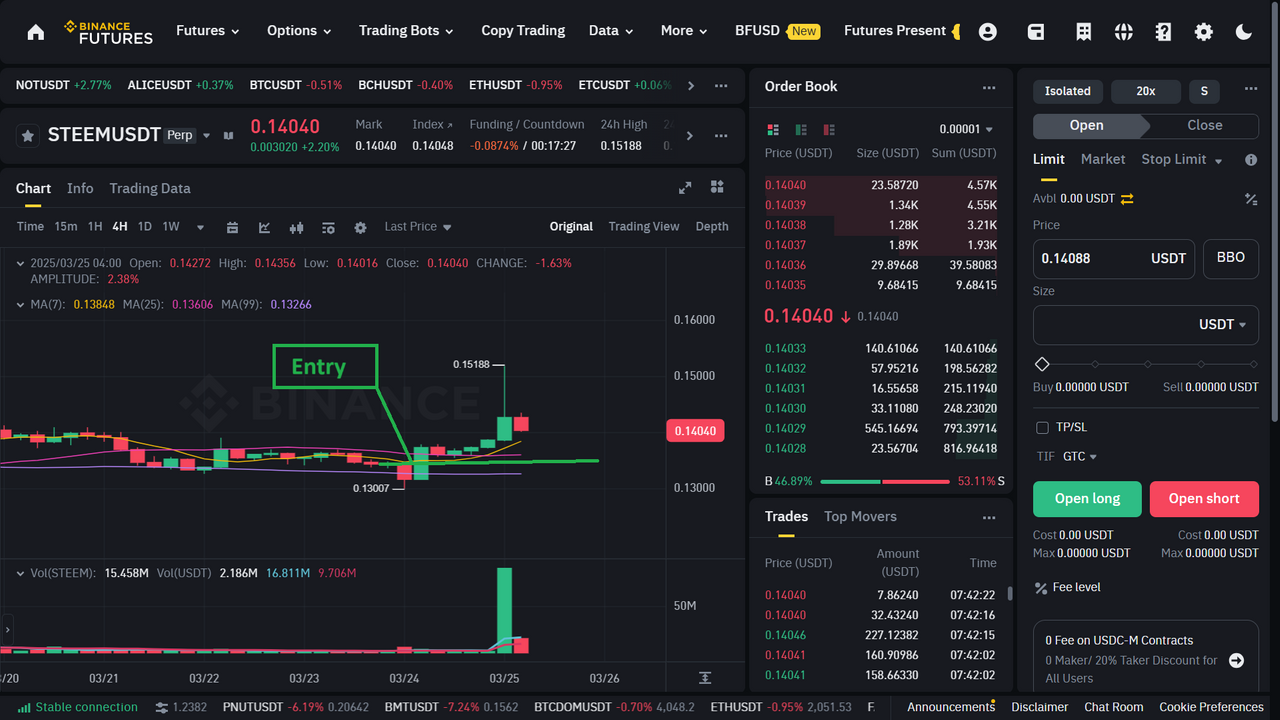Viewport: 1280px width, 720px height.
Task: Open the settings gear in top header
Action: pos(1204,32)
